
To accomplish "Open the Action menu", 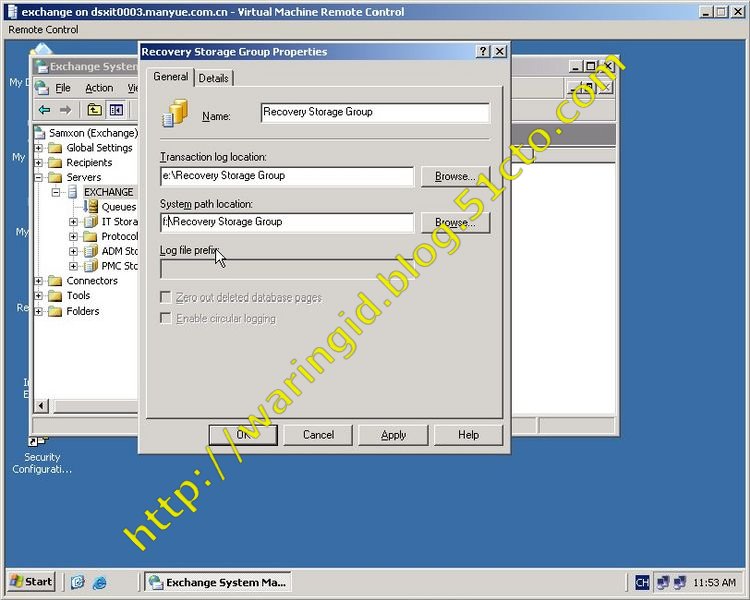I will point(99,88).
